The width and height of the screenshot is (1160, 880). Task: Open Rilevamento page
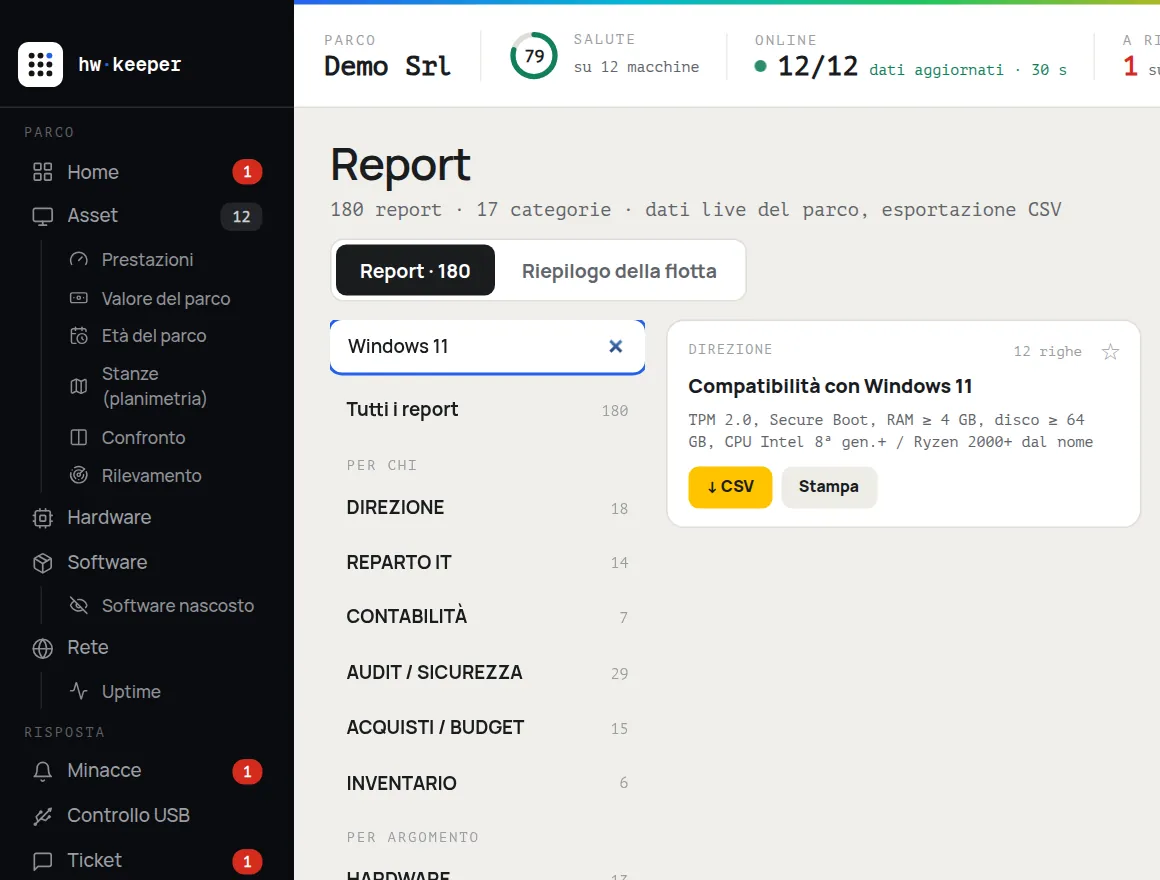(152, 475)
